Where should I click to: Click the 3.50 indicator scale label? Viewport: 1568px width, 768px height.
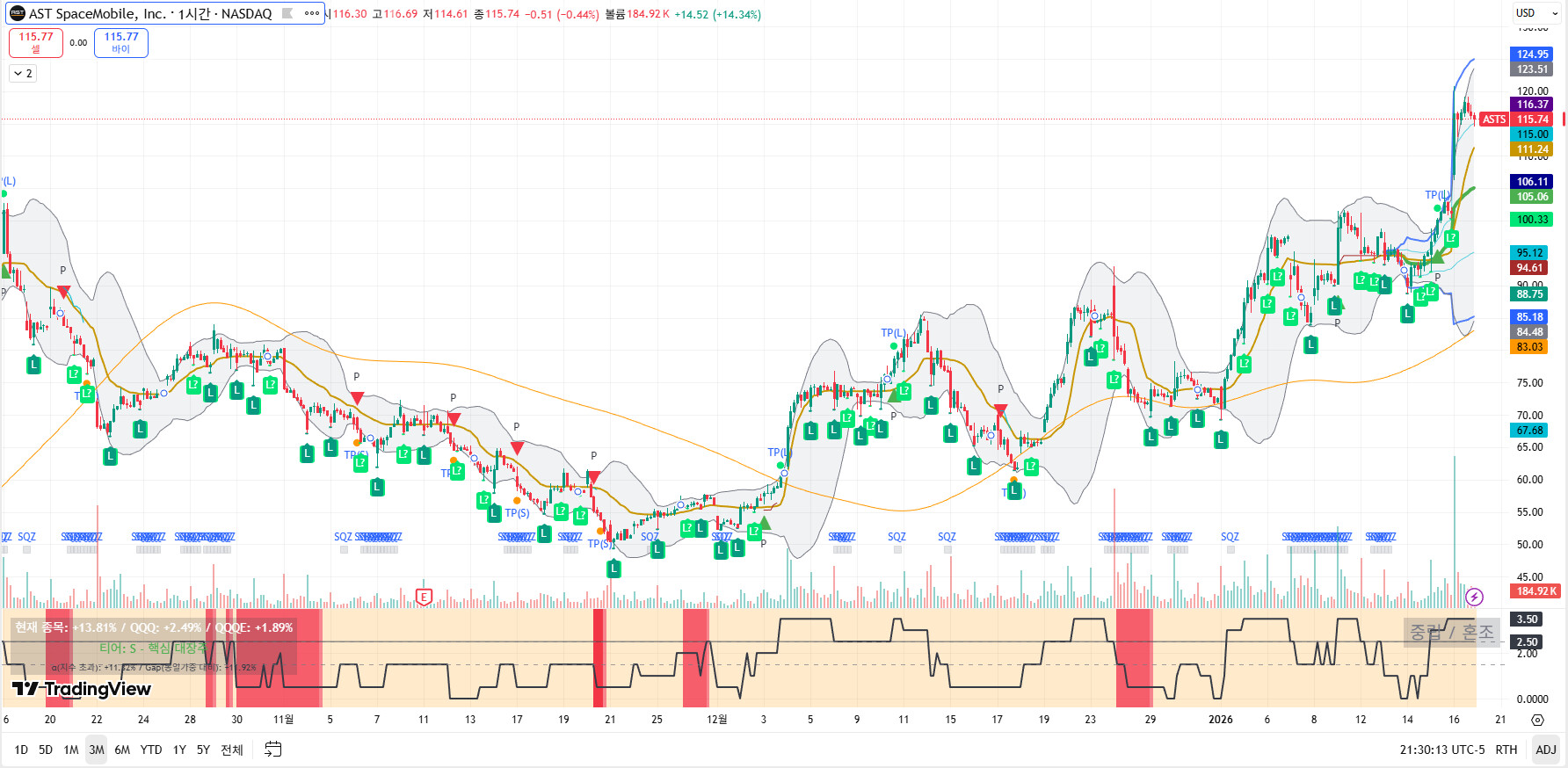coord(1528,619)
